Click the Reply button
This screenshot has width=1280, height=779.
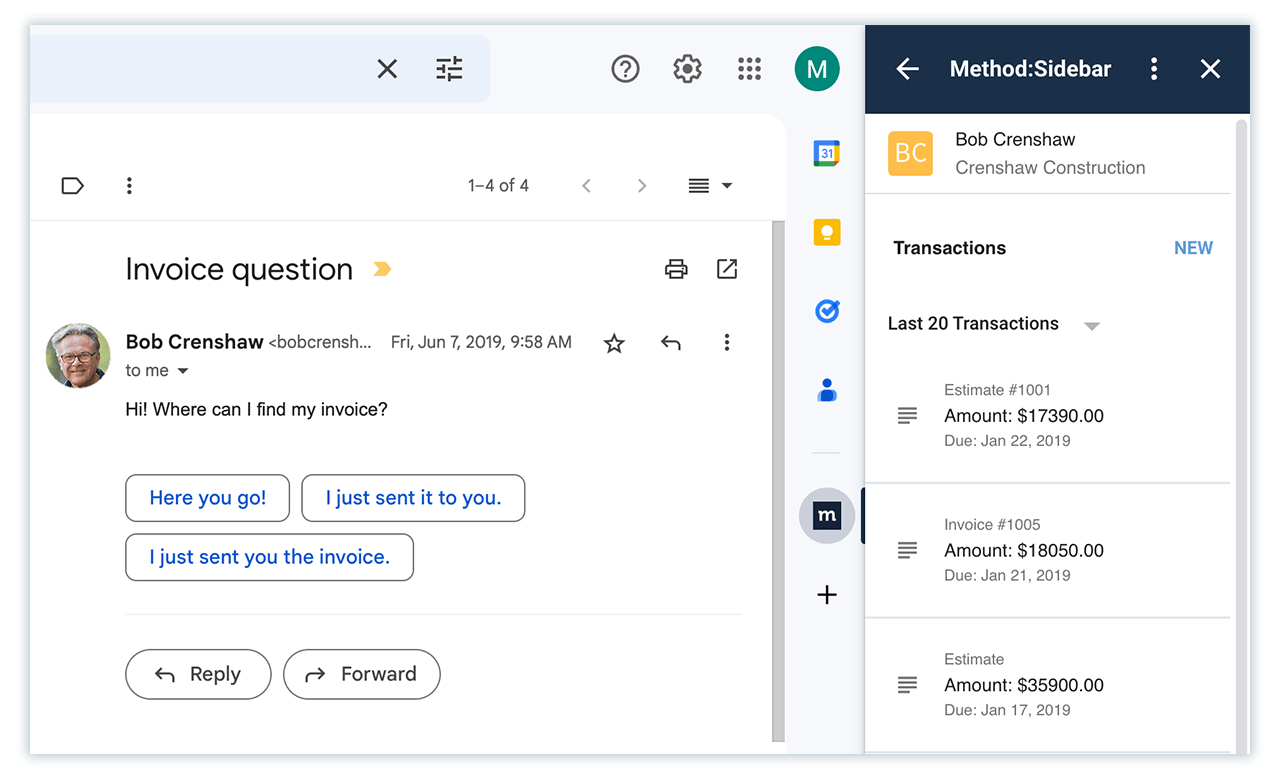[x=198, y=674]
